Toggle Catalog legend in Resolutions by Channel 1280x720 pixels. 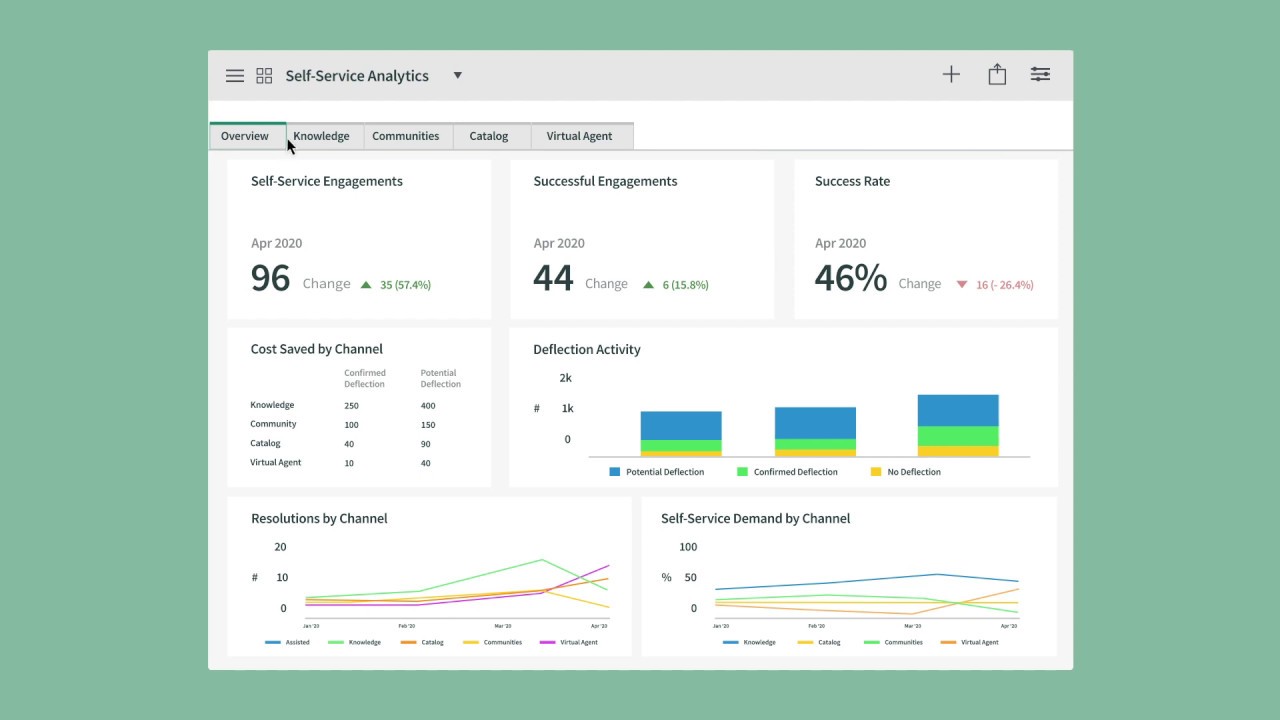pyautogui.click(x=422, y=642)
